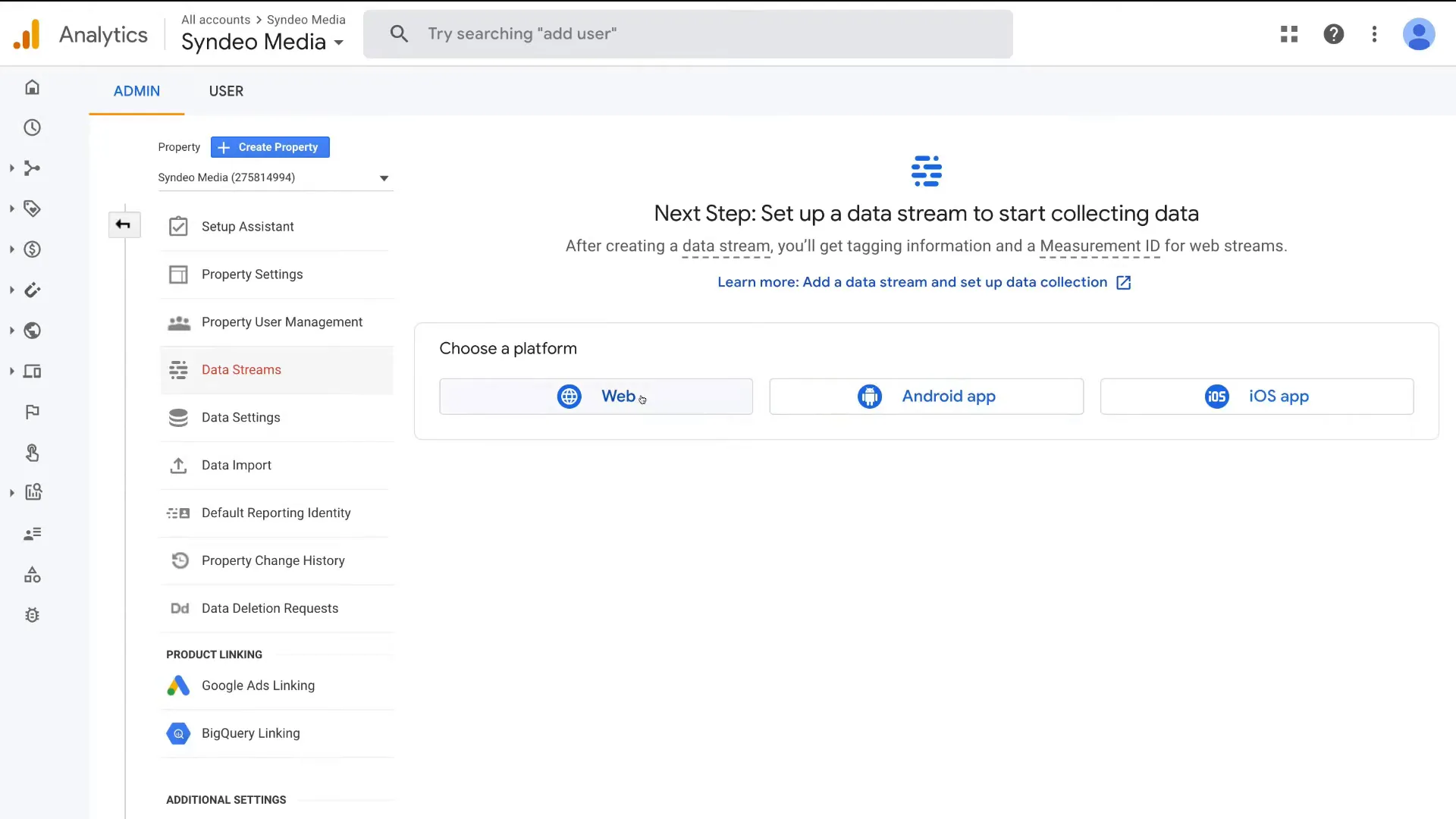Open the Monetization dollar icon in sidebar
Viewport: 1456px width, 819px height.
[x=32, y=249]
